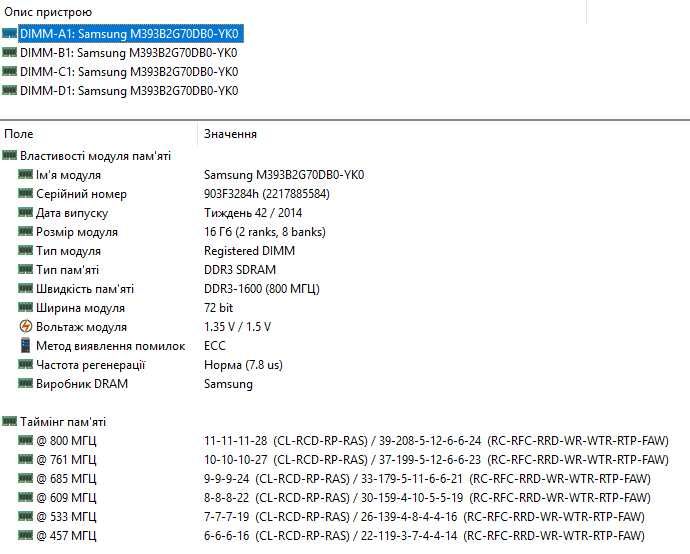Click the Samsung value of Виробник DRAM
690x554 pixels.
(x=228, y=384)
